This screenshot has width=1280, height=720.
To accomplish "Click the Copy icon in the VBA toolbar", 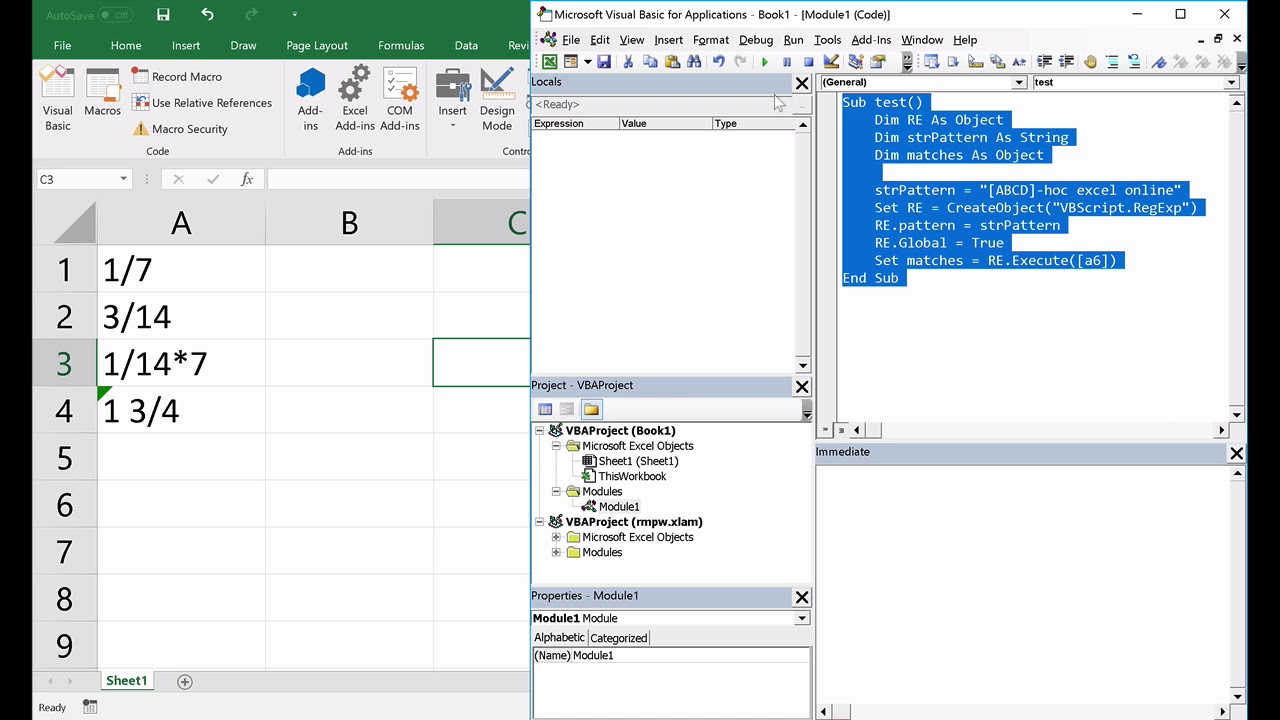I will (x=650, y=62).
